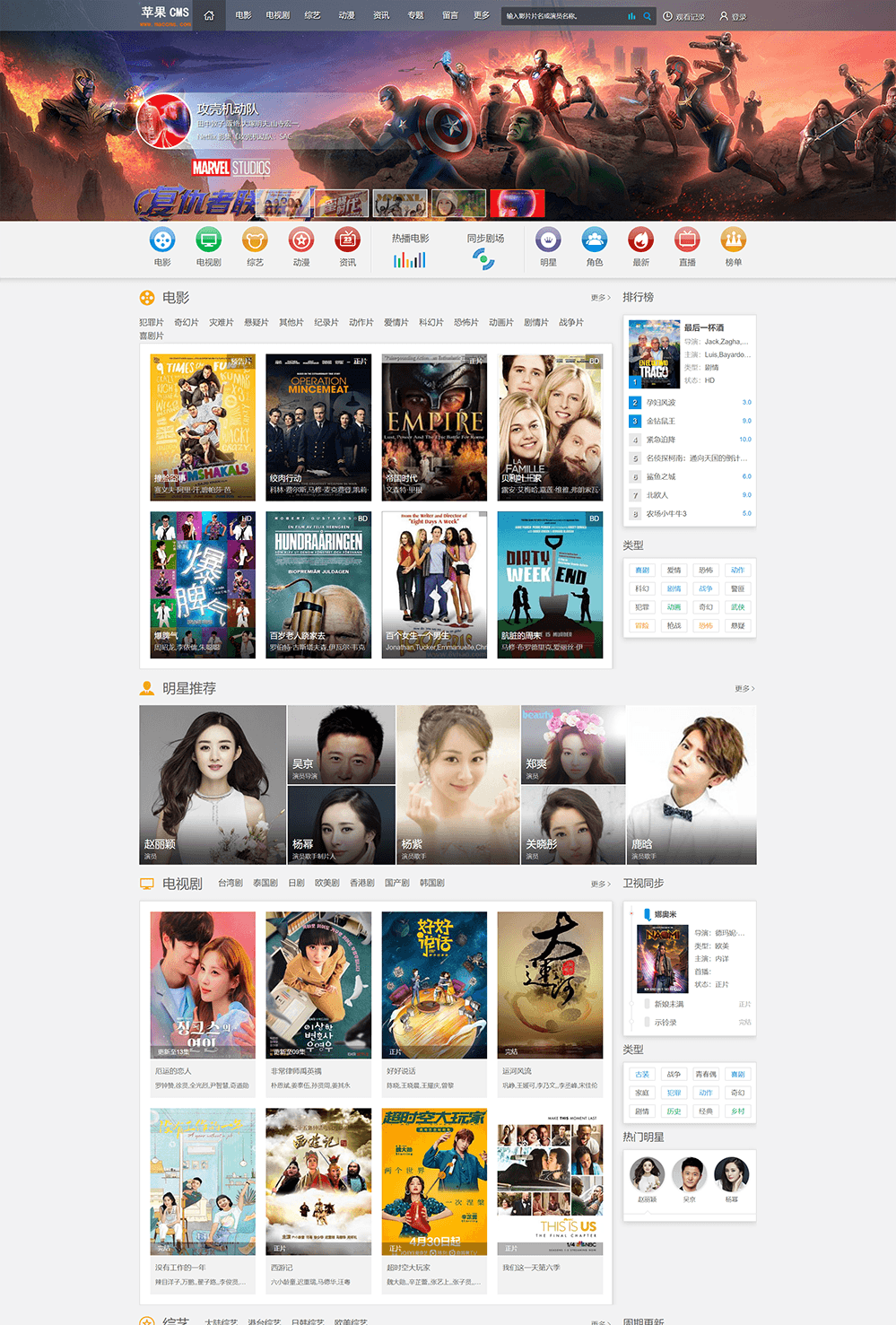Open 同步剧场 sync icon
Screen dimensions: 896x1325
point(484,260)
